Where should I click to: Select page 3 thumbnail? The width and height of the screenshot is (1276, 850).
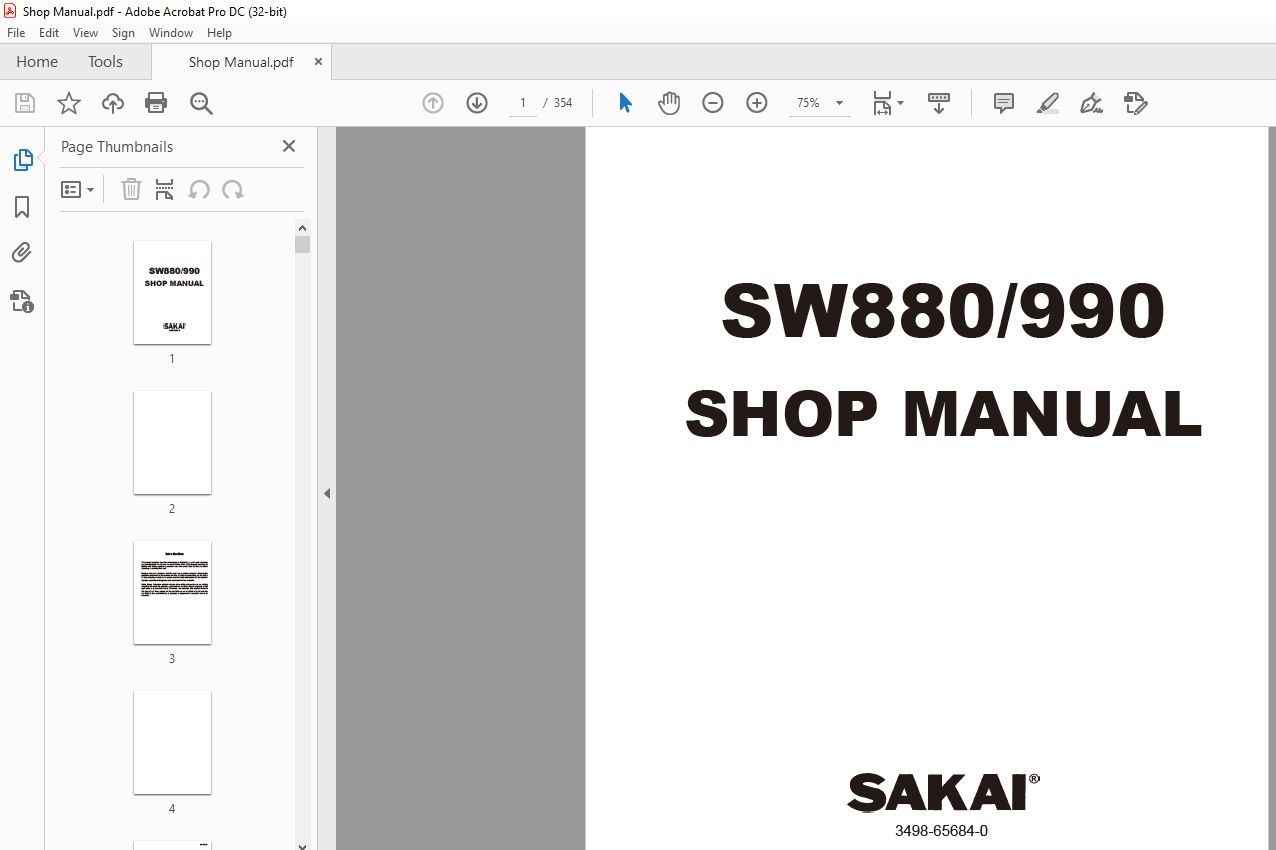[172, 592]
